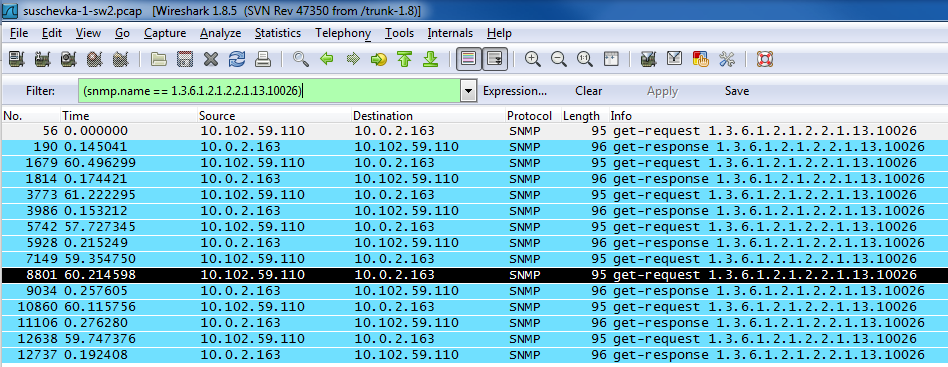
Task: Open help with the lifebuoy icon
Action: pos(765,59)
